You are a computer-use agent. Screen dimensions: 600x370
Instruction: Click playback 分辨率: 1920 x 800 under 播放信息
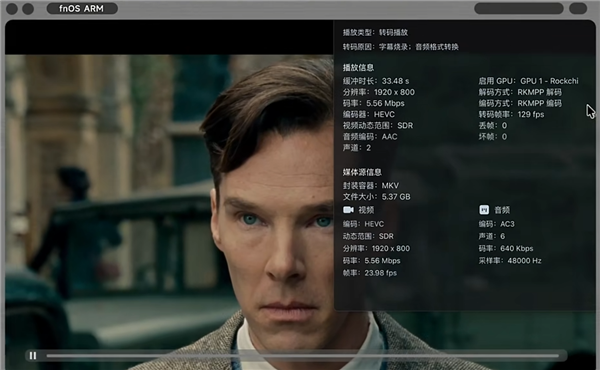(378, 92)
